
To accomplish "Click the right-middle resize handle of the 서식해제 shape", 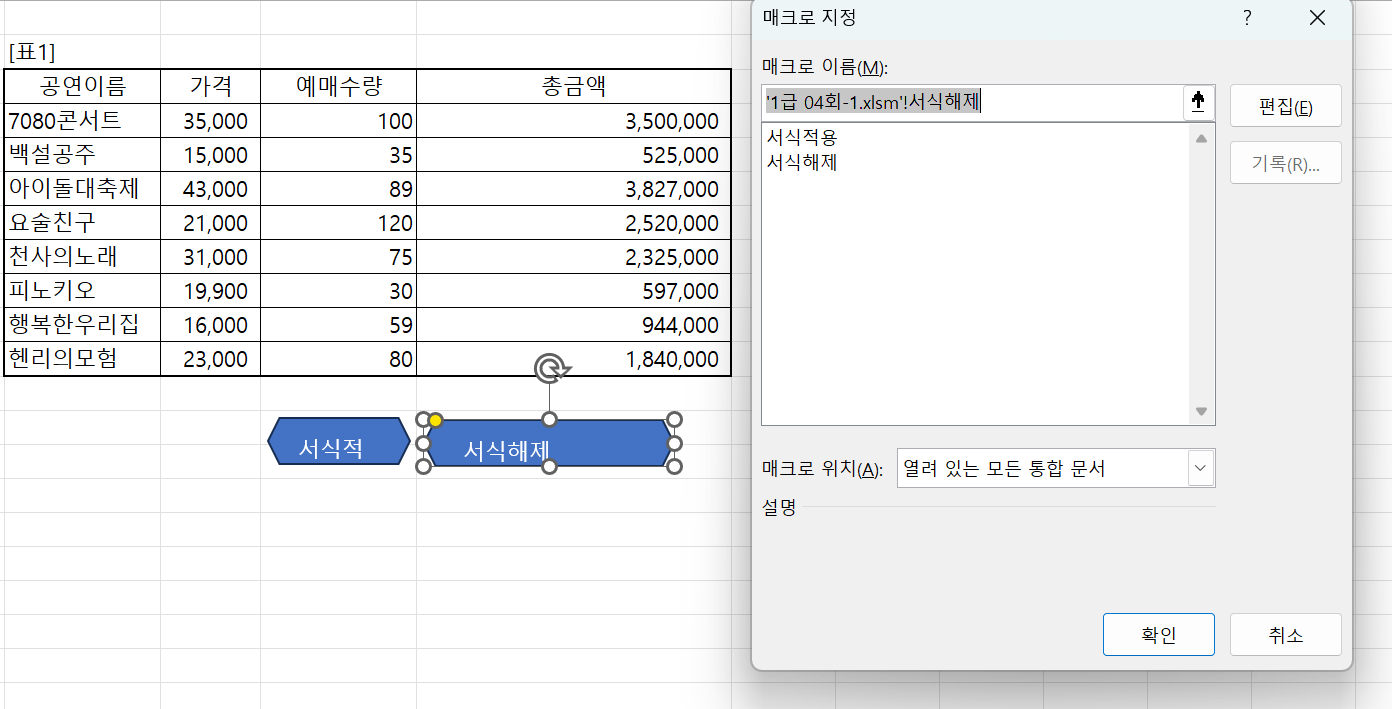I will tap(674, 443).
